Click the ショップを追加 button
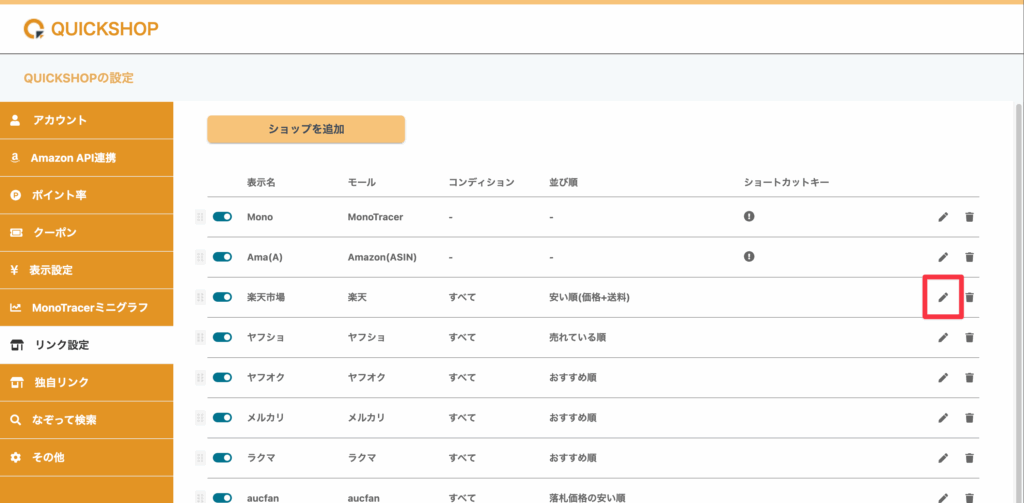 306,129
